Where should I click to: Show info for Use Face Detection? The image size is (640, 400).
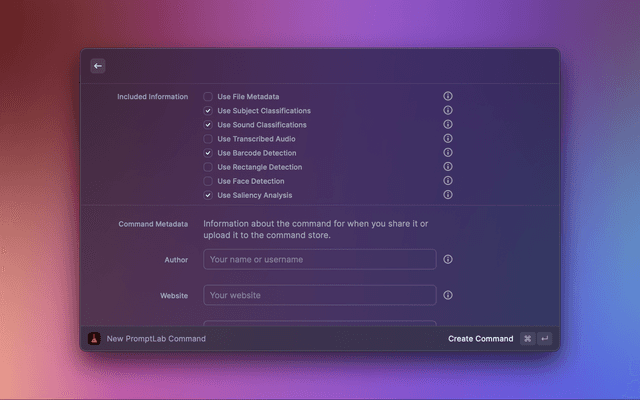[x=448, y=181]
